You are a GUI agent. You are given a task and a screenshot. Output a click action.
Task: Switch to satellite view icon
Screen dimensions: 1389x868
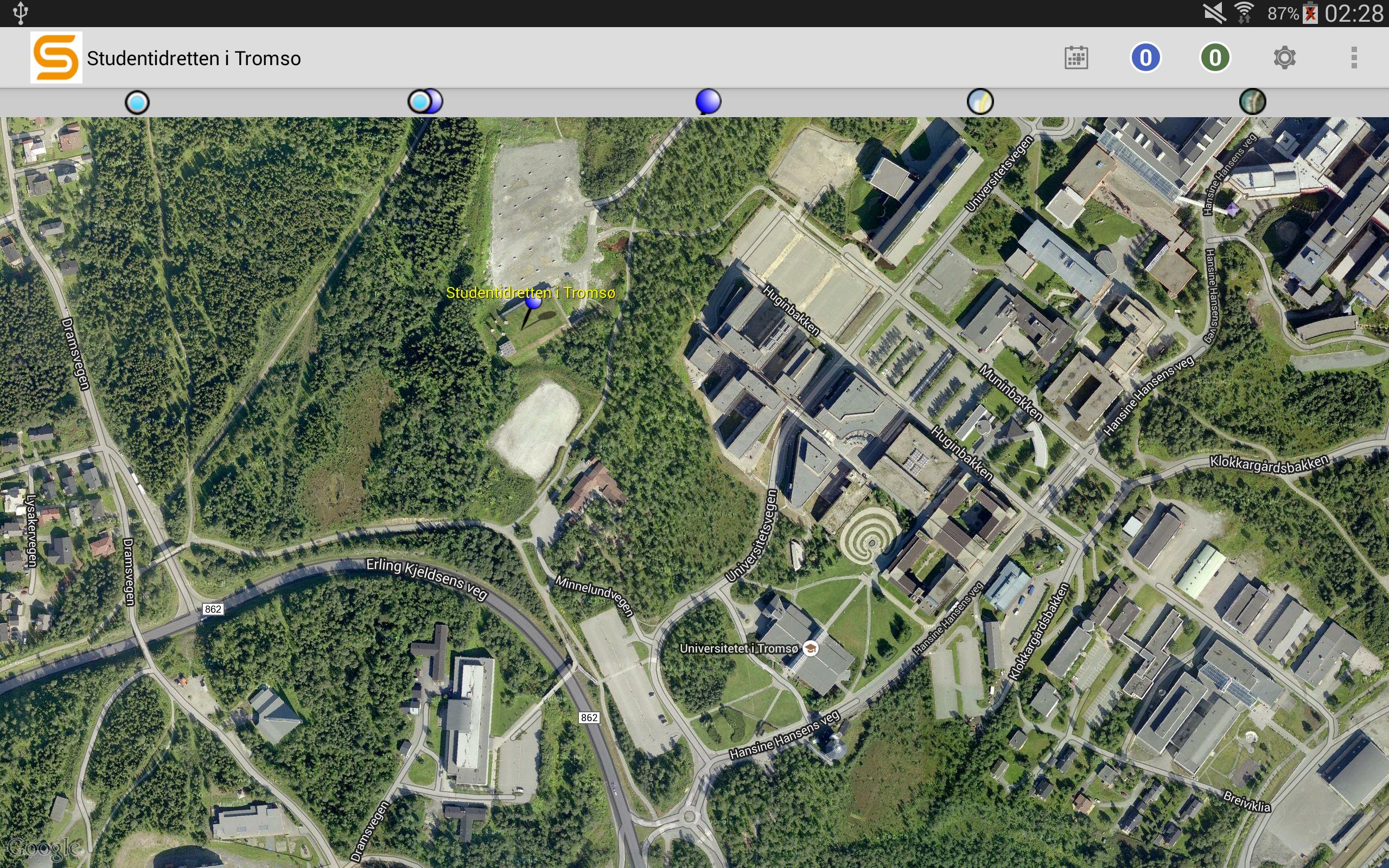[1252, 101]
